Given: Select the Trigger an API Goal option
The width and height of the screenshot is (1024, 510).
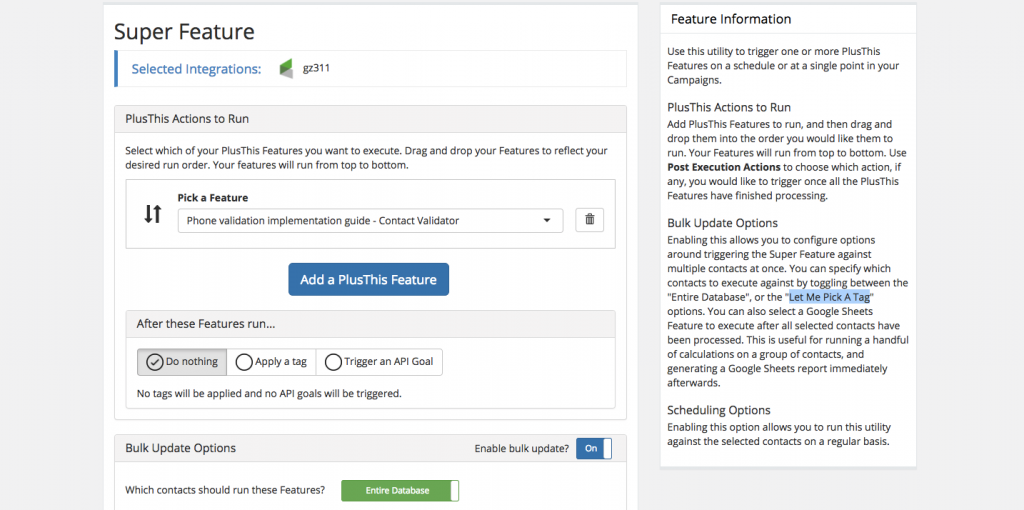Looking at the screenshot, I should 379,362.
